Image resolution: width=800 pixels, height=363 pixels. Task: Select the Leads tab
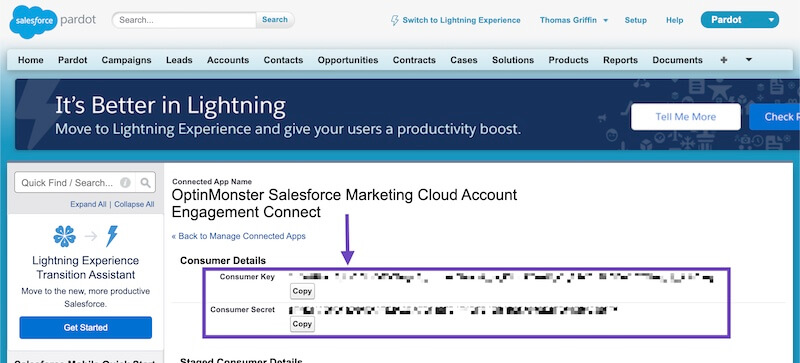(x=179, y=60)
